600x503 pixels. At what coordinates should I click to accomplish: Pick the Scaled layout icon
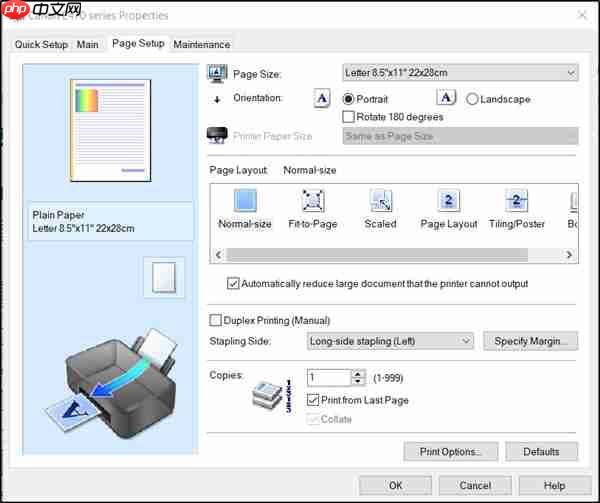(x=380, y=200)
